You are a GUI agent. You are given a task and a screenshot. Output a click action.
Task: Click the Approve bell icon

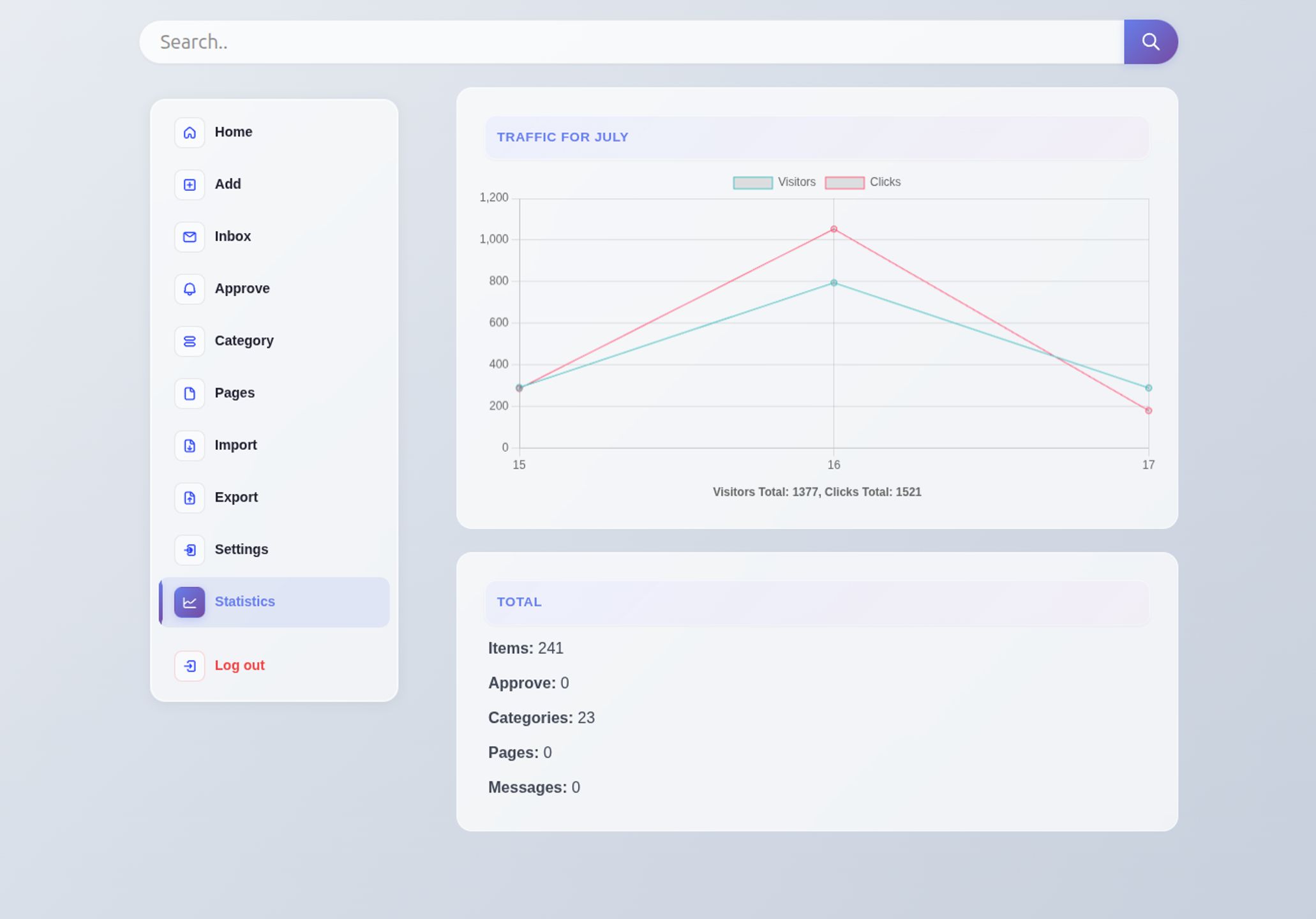[x=190, y=289]
